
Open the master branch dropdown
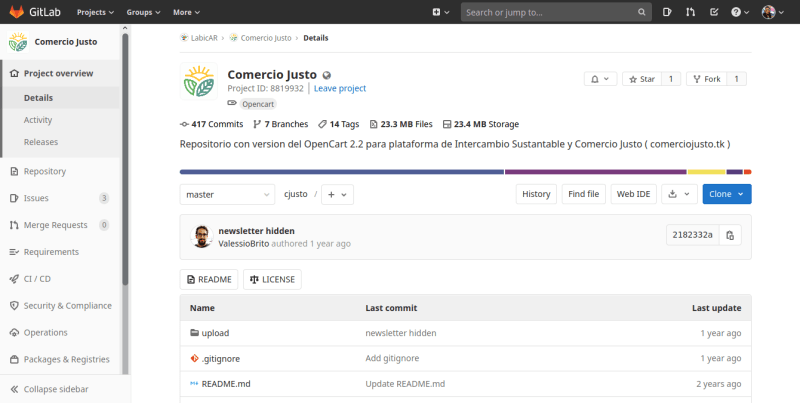[x=227, y=194]
